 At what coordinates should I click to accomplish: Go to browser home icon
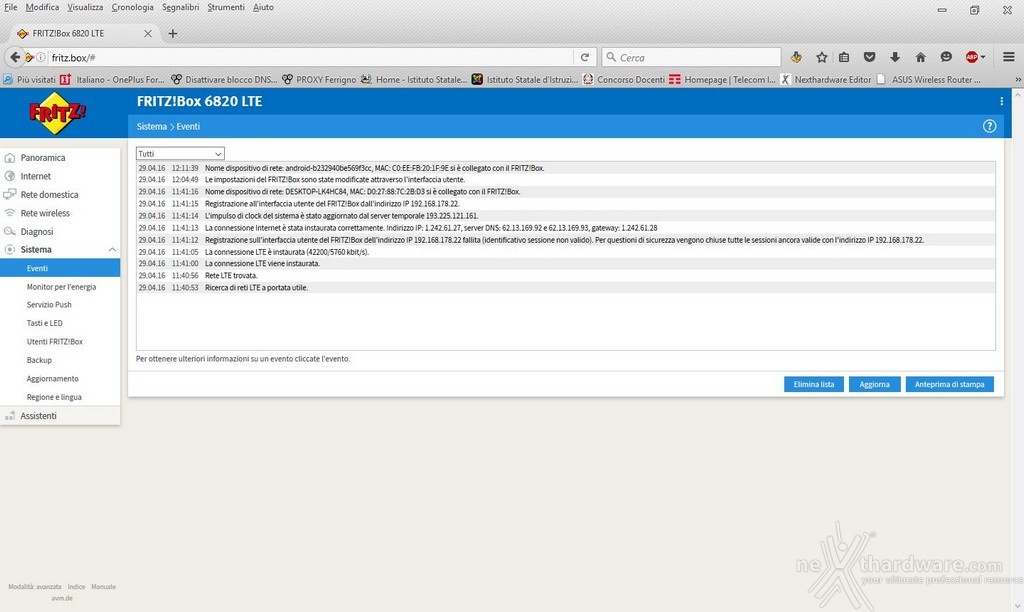(x=920, y=57)
